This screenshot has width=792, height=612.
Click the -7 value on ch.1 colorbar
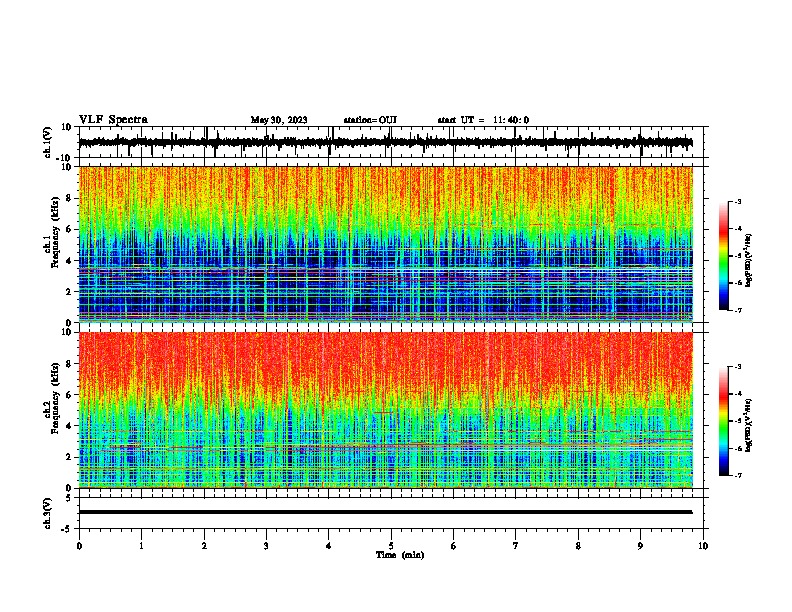tap(737, 310)
